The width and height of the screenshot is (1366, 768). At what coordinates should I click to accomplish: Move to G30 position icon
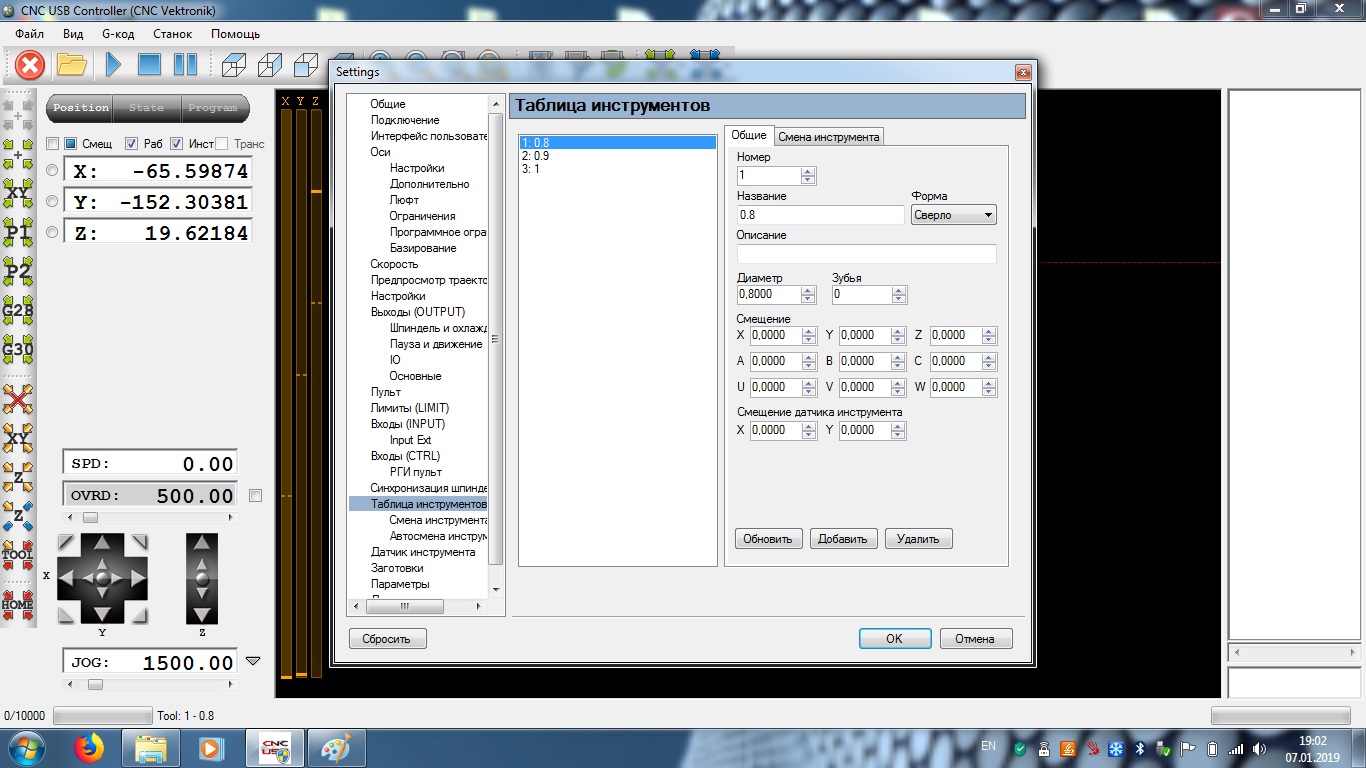(18, 350)
